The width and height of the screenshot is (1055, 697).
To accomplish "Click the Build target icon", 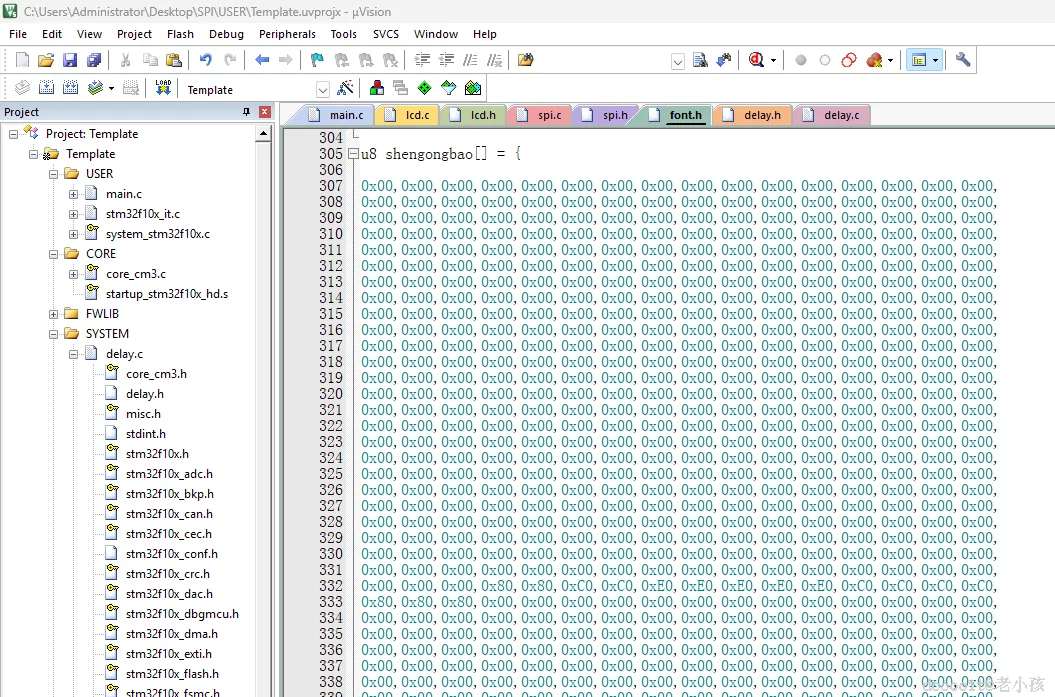I will pyautogui.click(x=45, y=88).
